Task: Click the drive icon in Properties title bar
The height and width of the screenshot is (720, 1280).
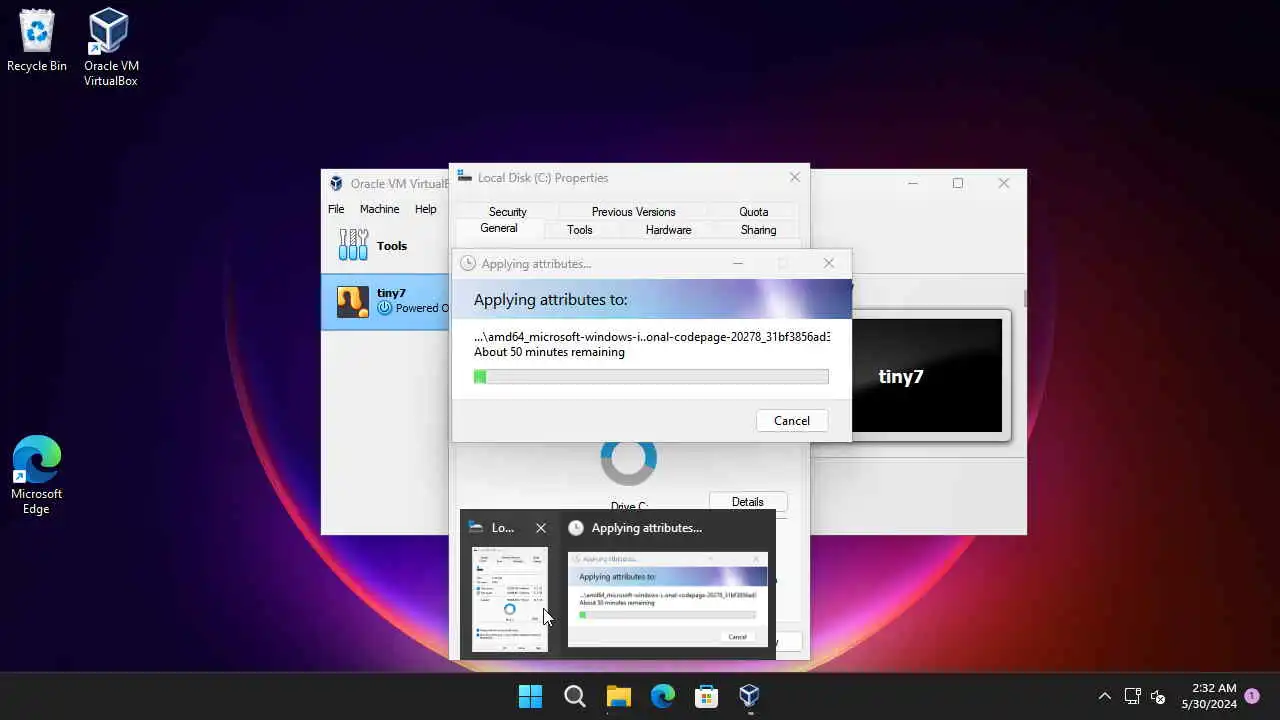Action: coord(463,177)
